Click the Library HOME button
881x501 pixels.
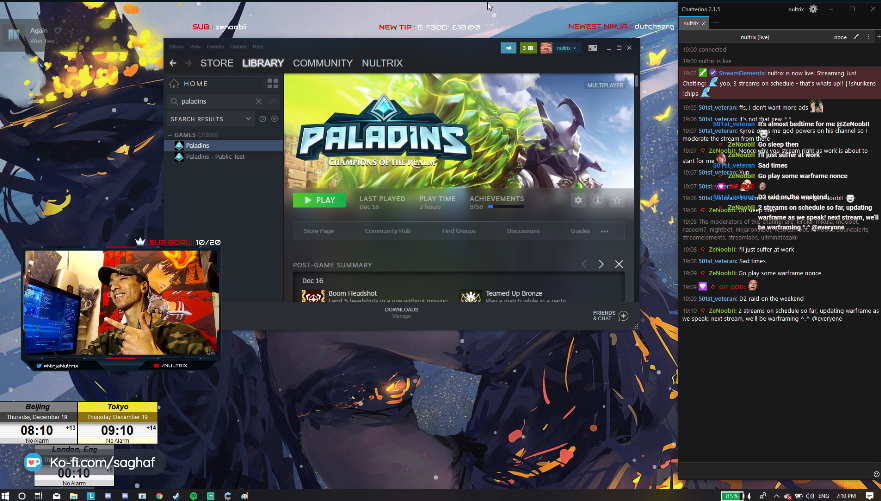(215, 84)
